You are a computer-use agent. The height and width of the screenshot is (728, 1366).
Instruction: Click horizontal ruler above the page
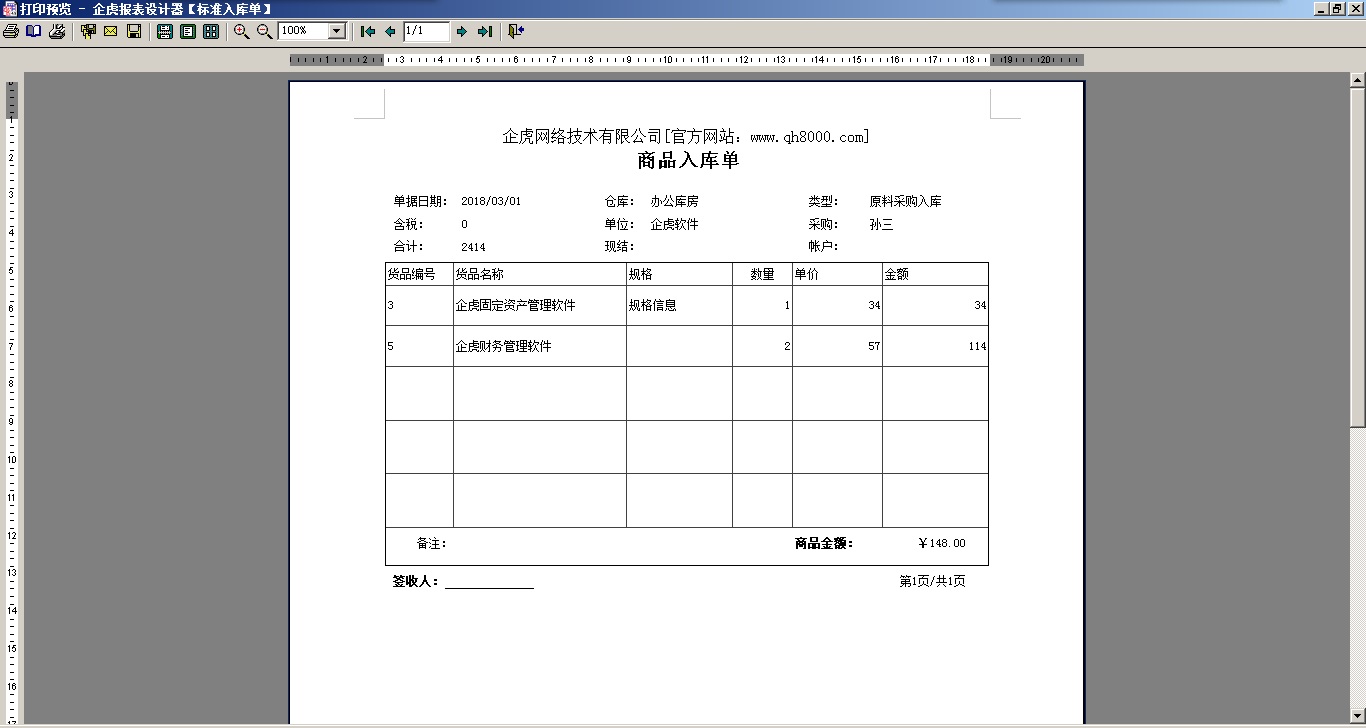point(686,60)
